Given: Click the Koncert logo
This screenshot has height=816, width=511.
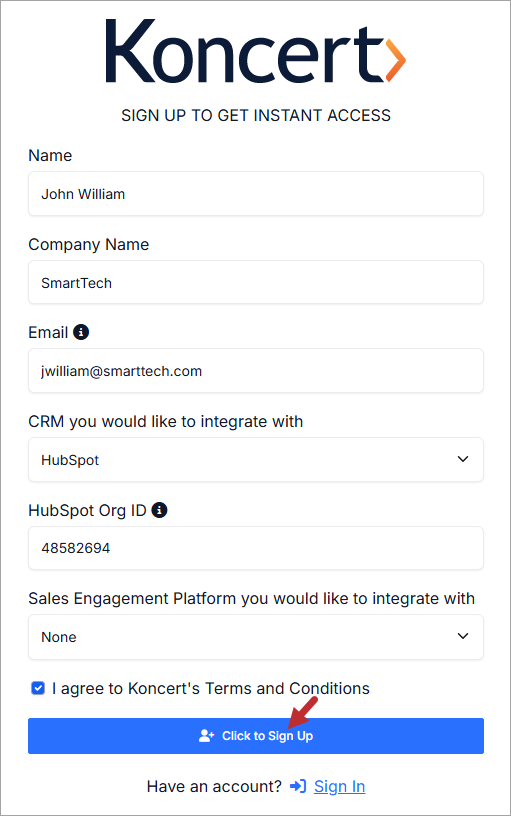Looking at the screenshot, I should click(x=256, y=50).
